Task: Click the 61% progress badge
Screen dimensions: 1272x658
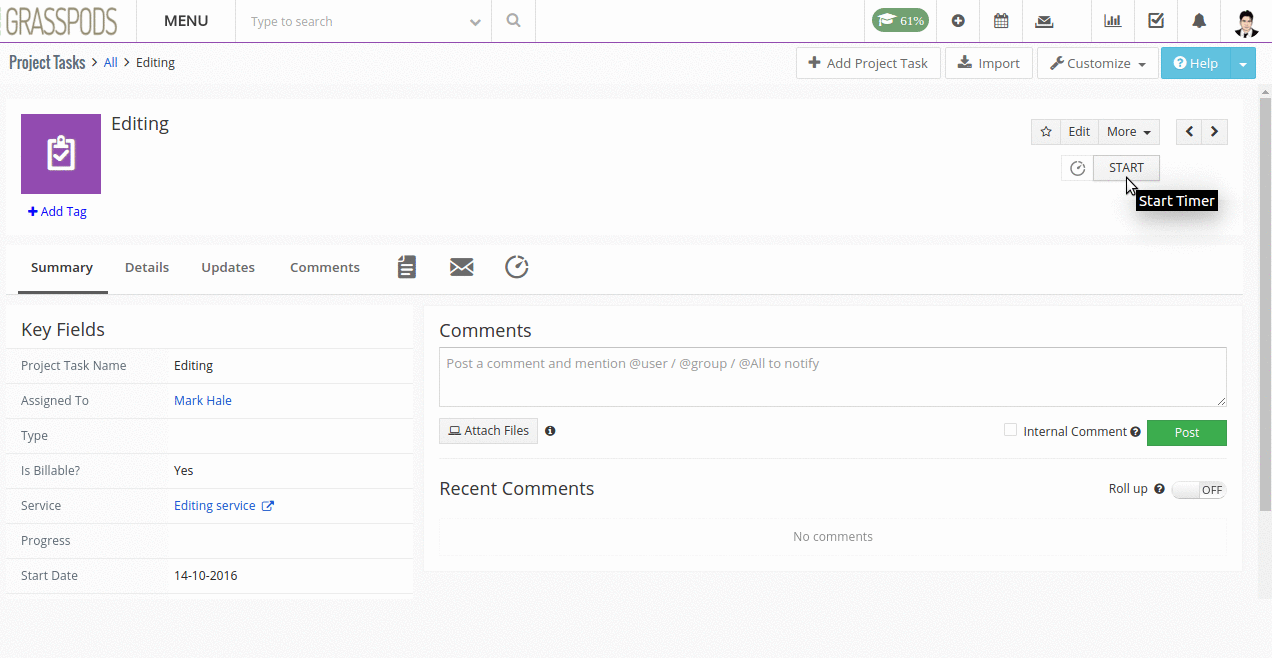Action: 900,20
